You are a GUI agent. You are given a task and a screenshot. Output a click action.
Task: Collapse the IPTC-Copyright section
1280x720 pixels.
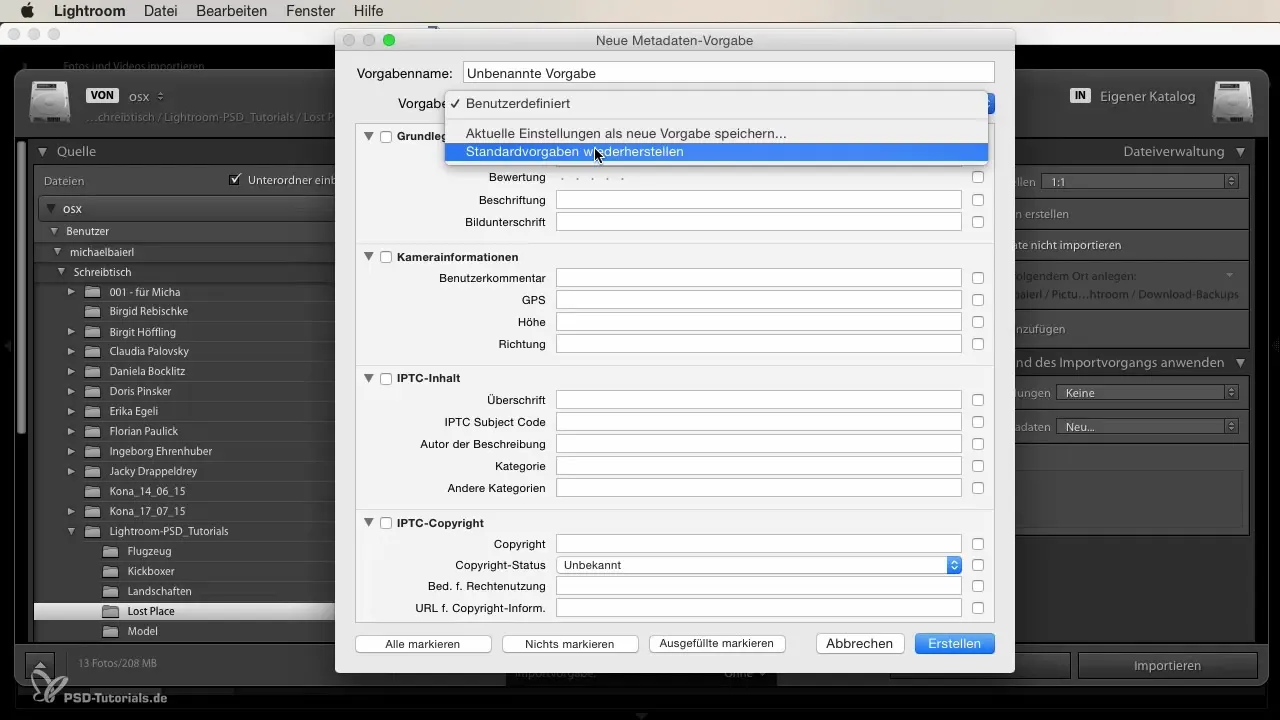click(369, 522)
